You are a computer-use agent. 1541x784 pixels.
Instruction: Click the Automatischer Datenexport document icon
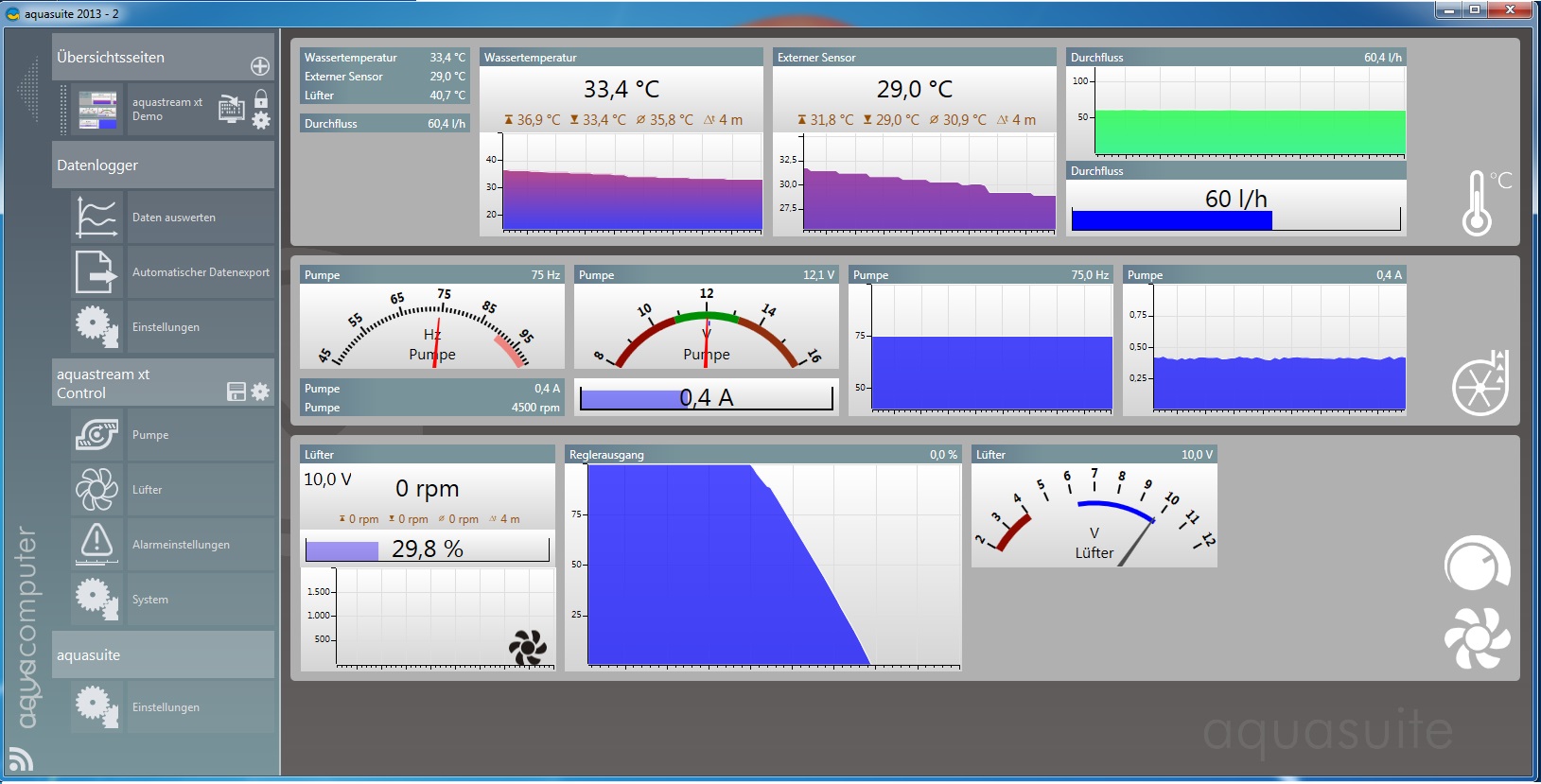pos(96,272)
